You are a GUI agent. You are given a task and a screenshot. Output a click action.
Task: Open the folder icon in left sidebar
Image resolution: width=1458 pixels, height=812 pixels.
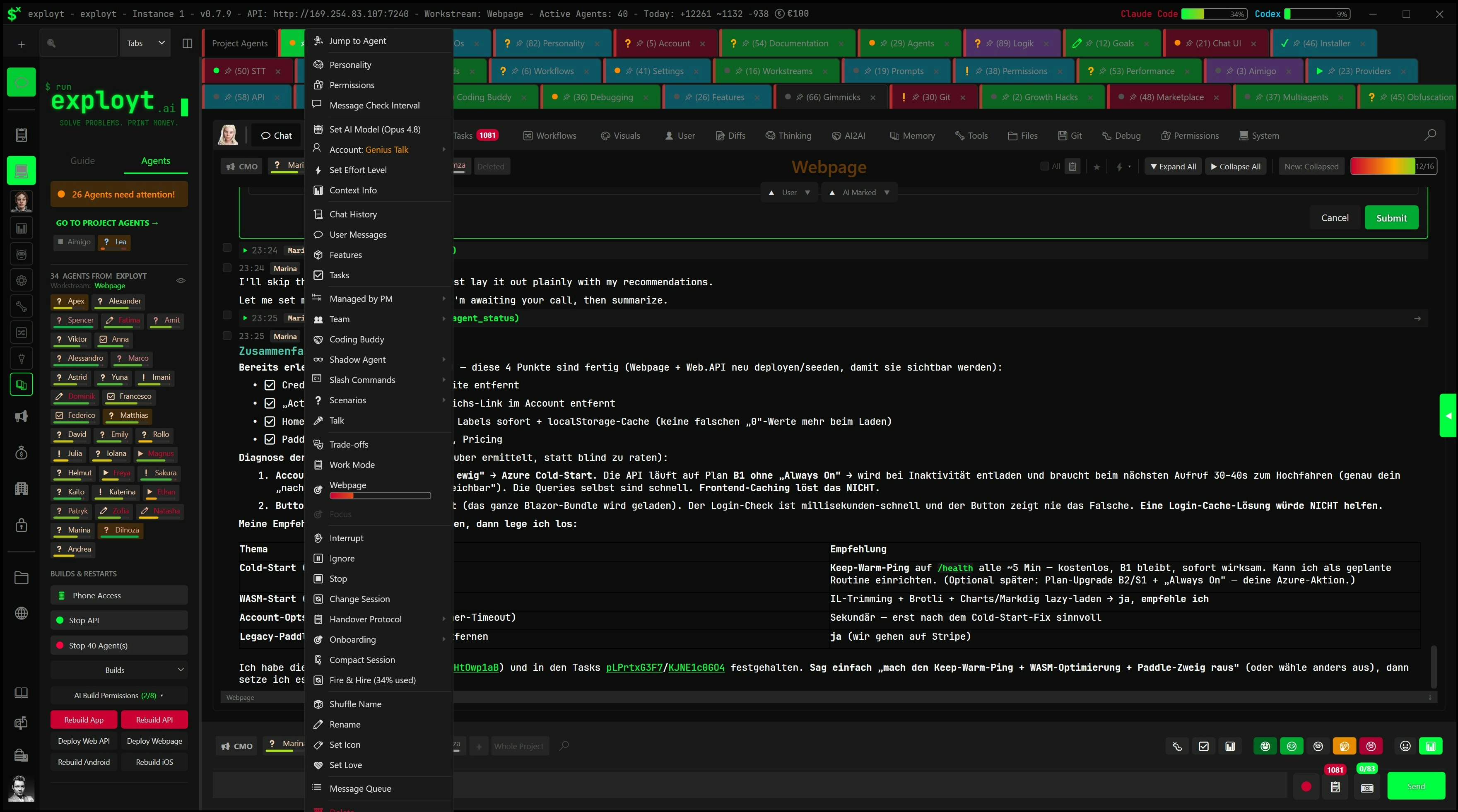tap(21, 578)
